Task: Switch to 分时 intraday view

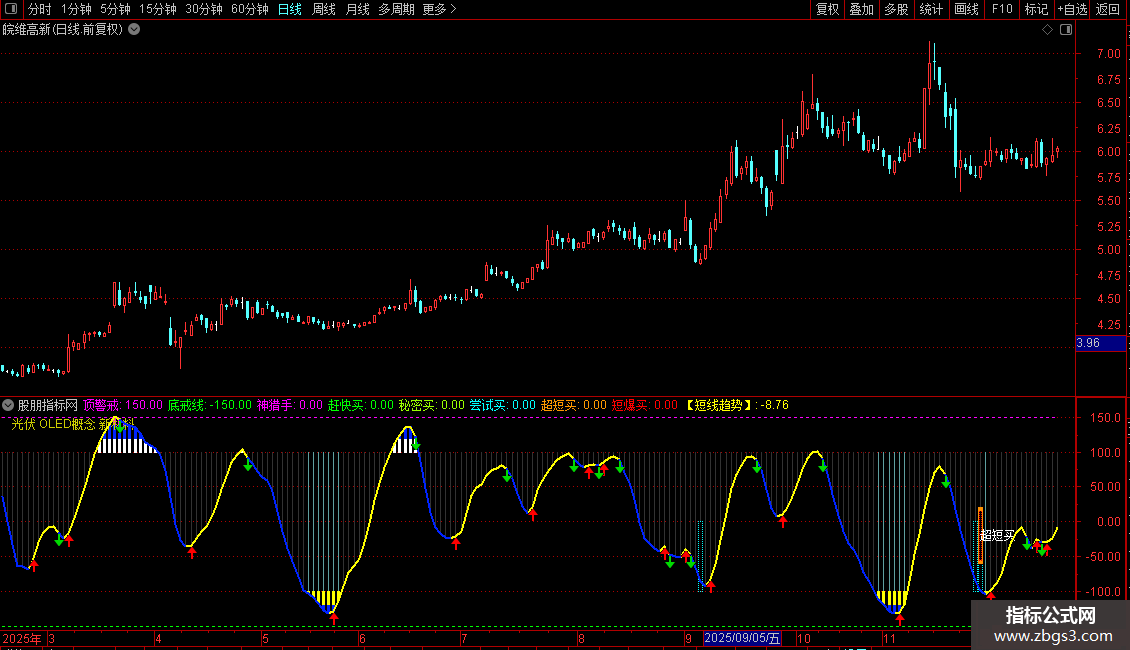Action: [x=39, y=10]
